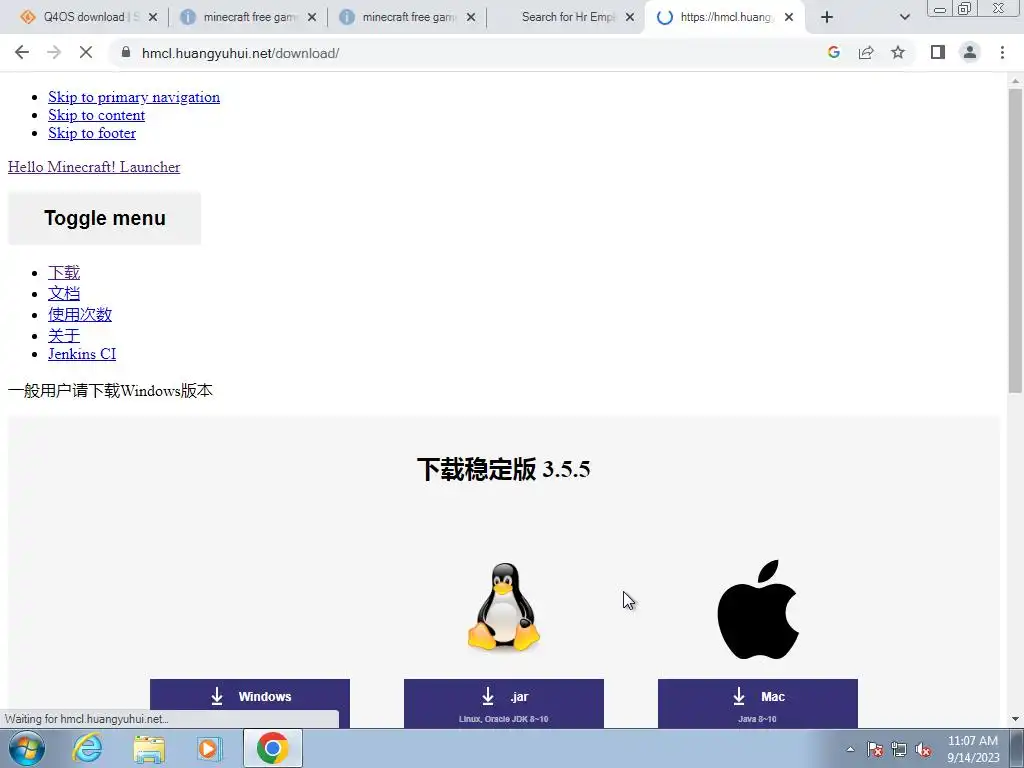
Task: Close the Q4OS download tab
Action: [153, 17]
